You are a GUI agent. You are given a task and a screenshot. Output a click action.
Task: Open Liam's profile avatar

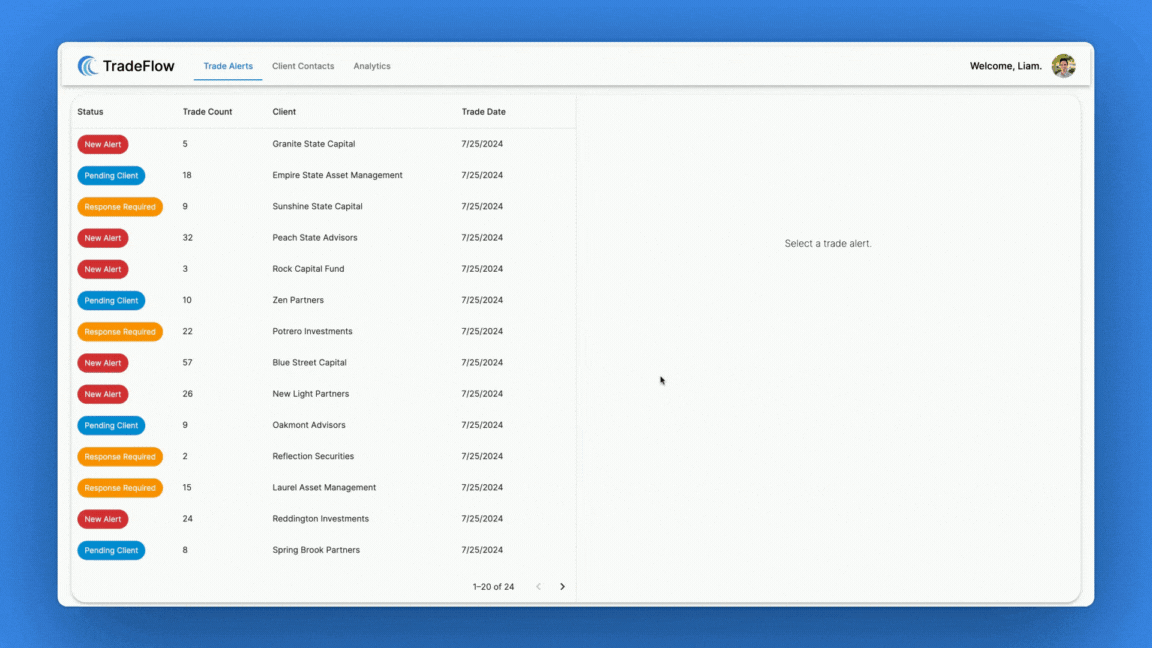1063,66
